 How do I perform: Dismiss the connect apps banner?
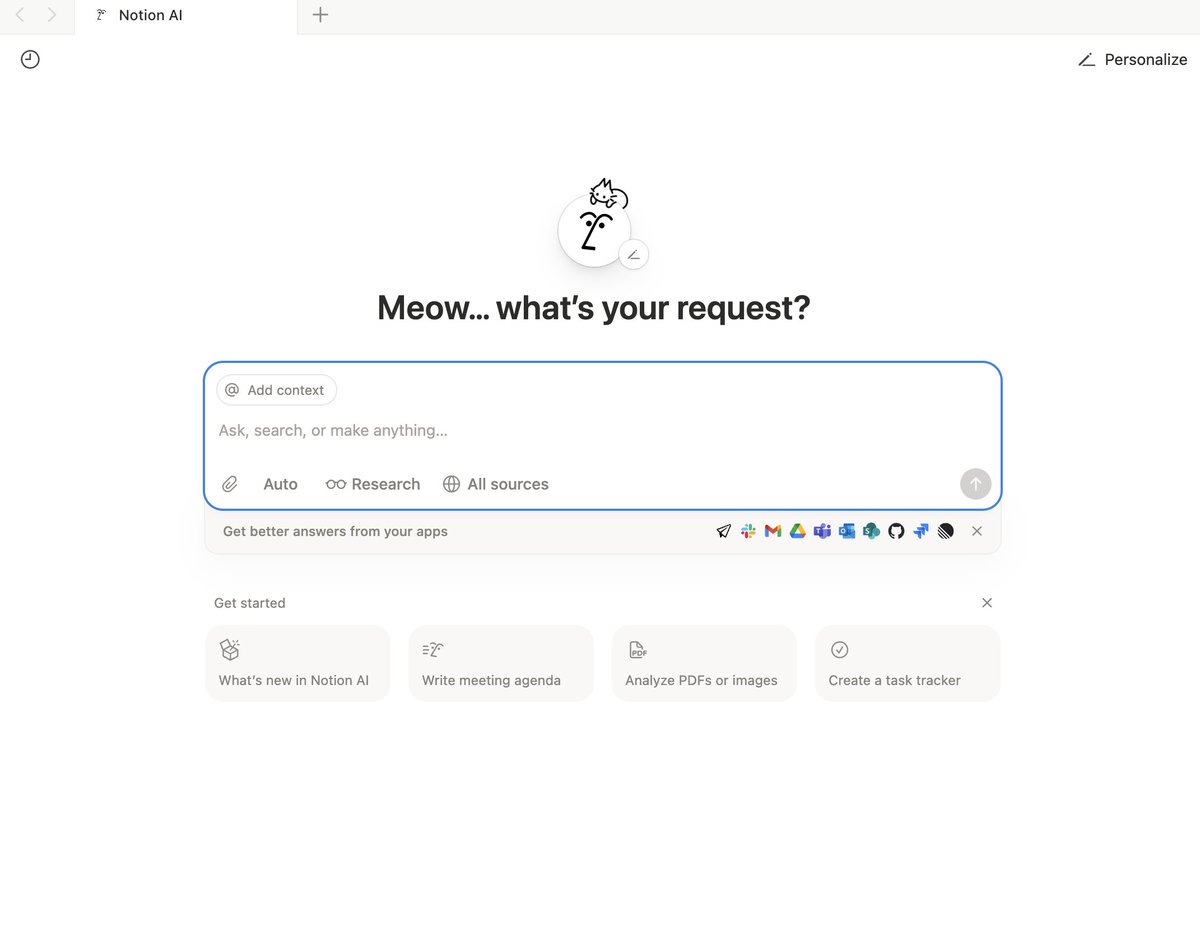coord(977,531)
